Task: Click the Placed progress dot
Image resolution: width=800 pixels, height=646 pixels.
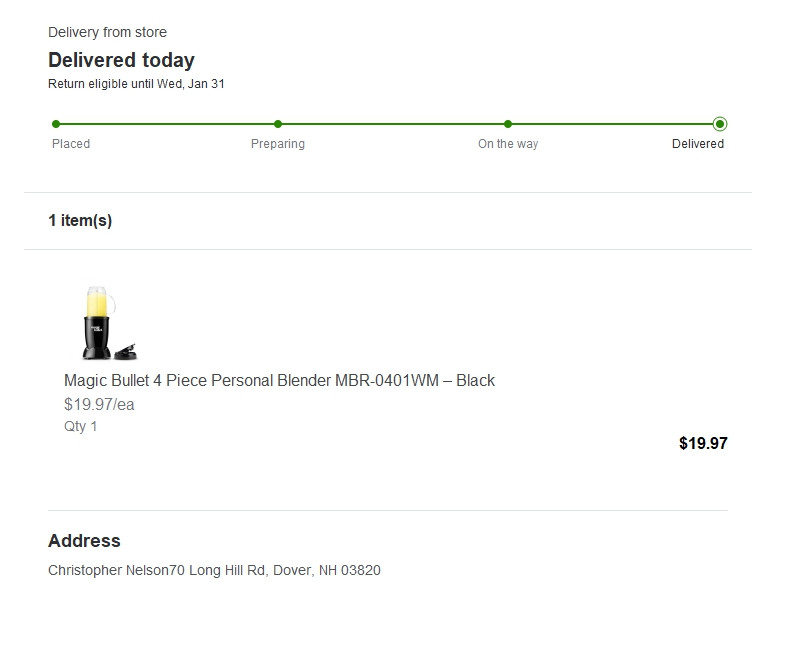Action: pos(56,124)
